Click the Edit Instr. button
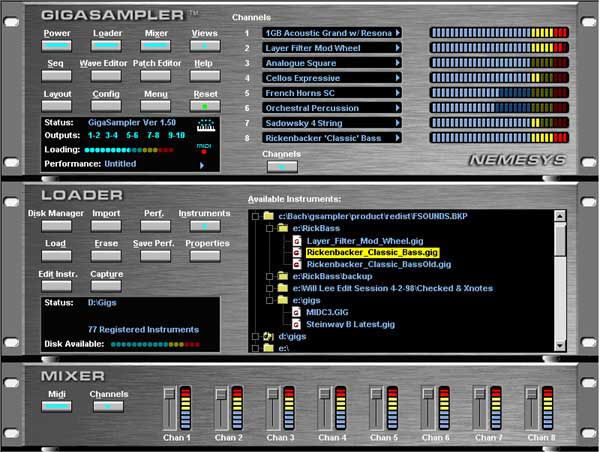 click(x=57, y=286)
